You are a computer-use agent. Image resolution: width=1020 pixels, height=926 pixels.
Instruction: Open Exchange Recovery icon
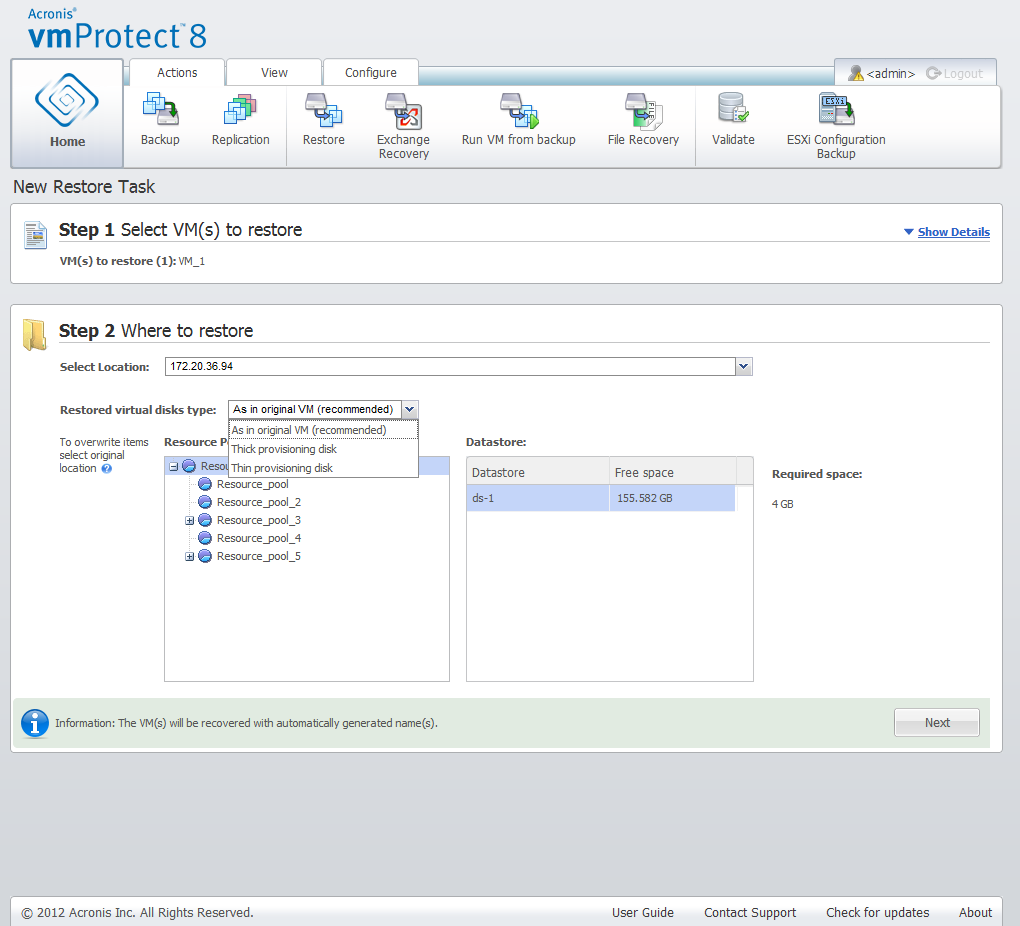[403, 111]
